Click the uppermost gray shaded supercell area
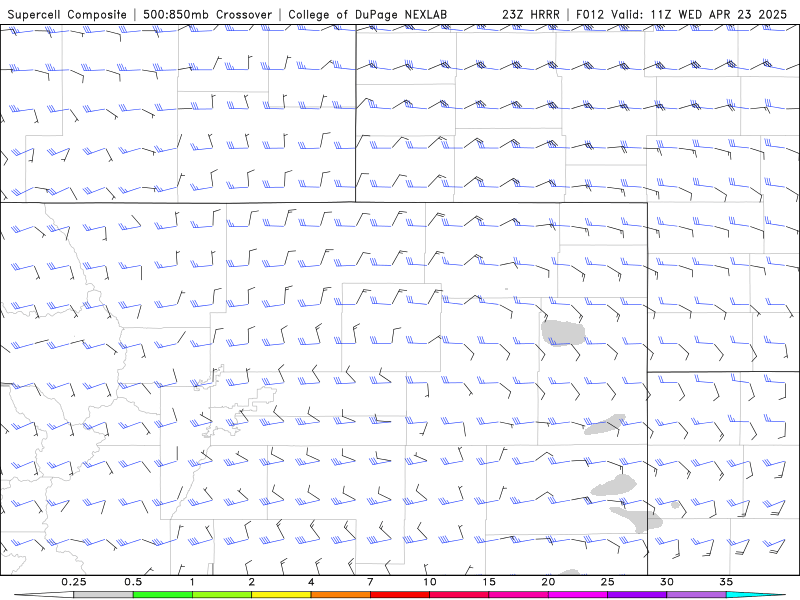The width and height of the screenshot is (800, 600). click(563, 333)
